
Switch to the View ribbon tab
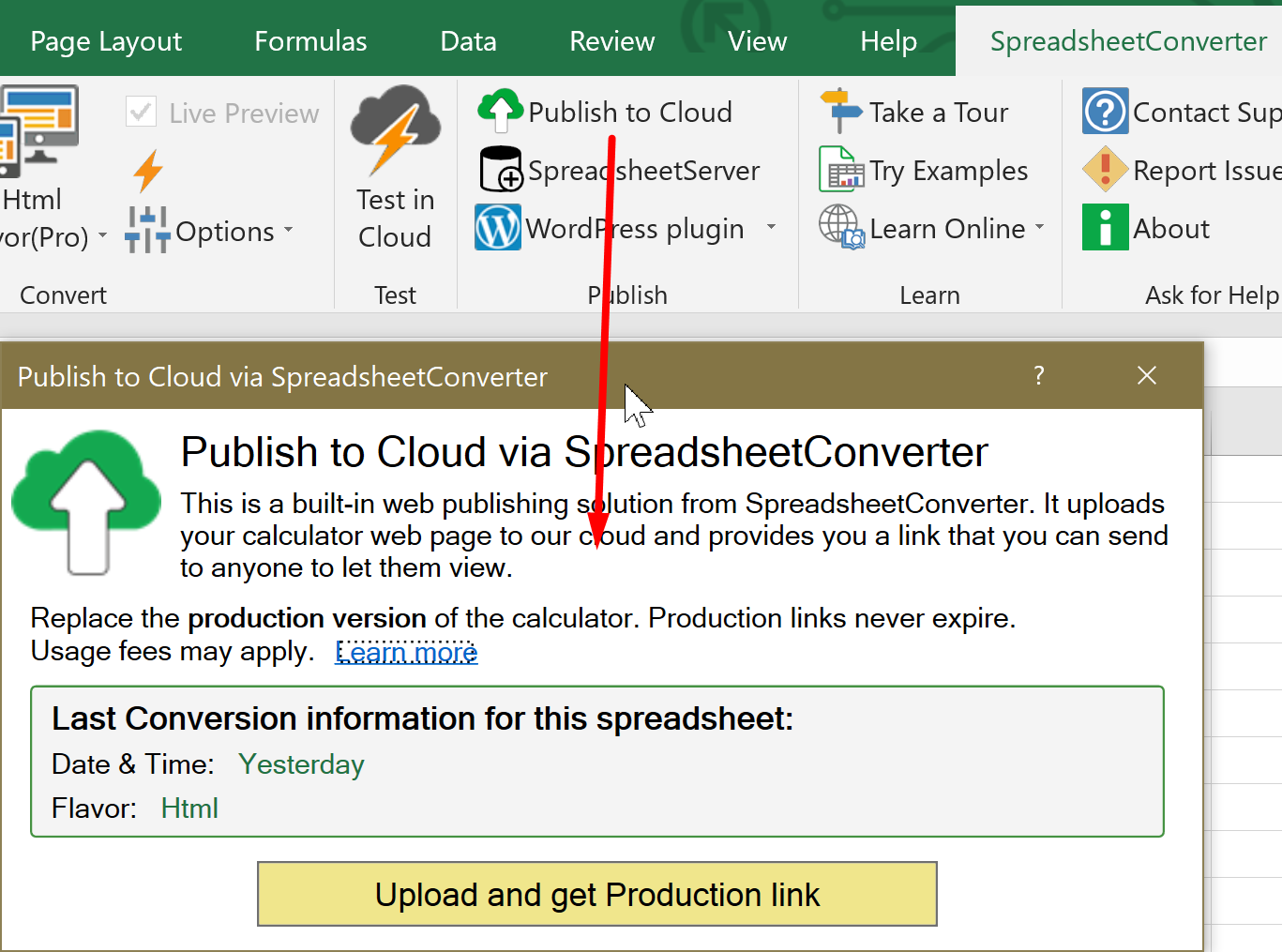[756, 39]
